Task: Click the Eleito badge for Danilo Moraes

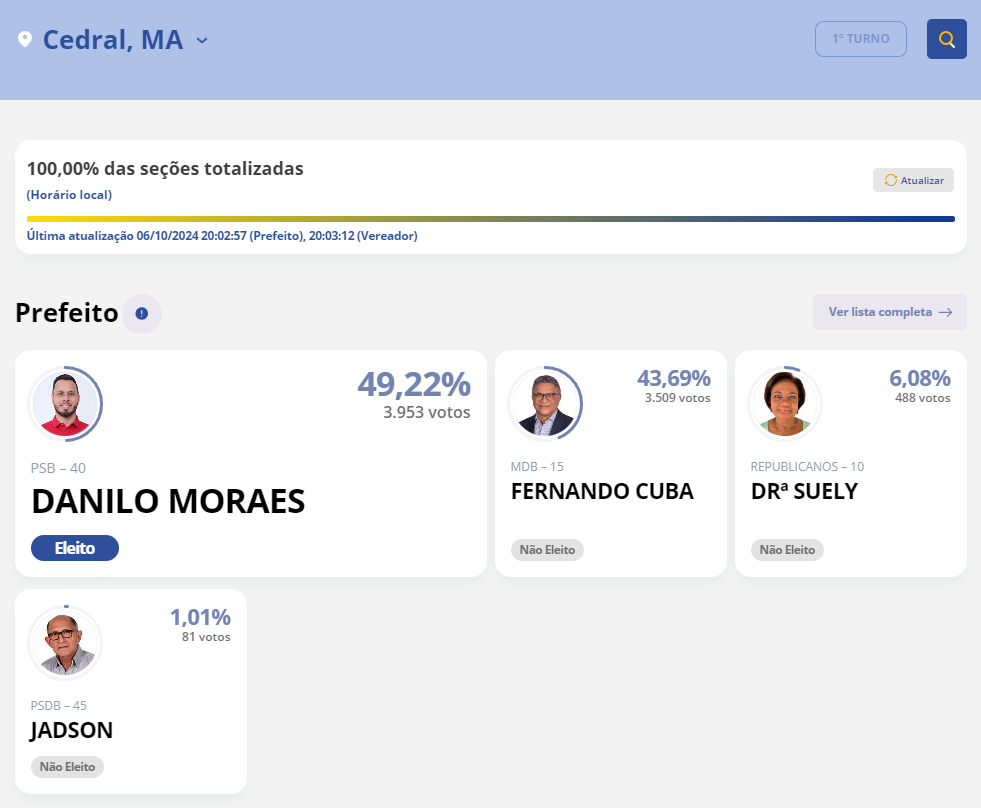Action: tap(75, 548)
